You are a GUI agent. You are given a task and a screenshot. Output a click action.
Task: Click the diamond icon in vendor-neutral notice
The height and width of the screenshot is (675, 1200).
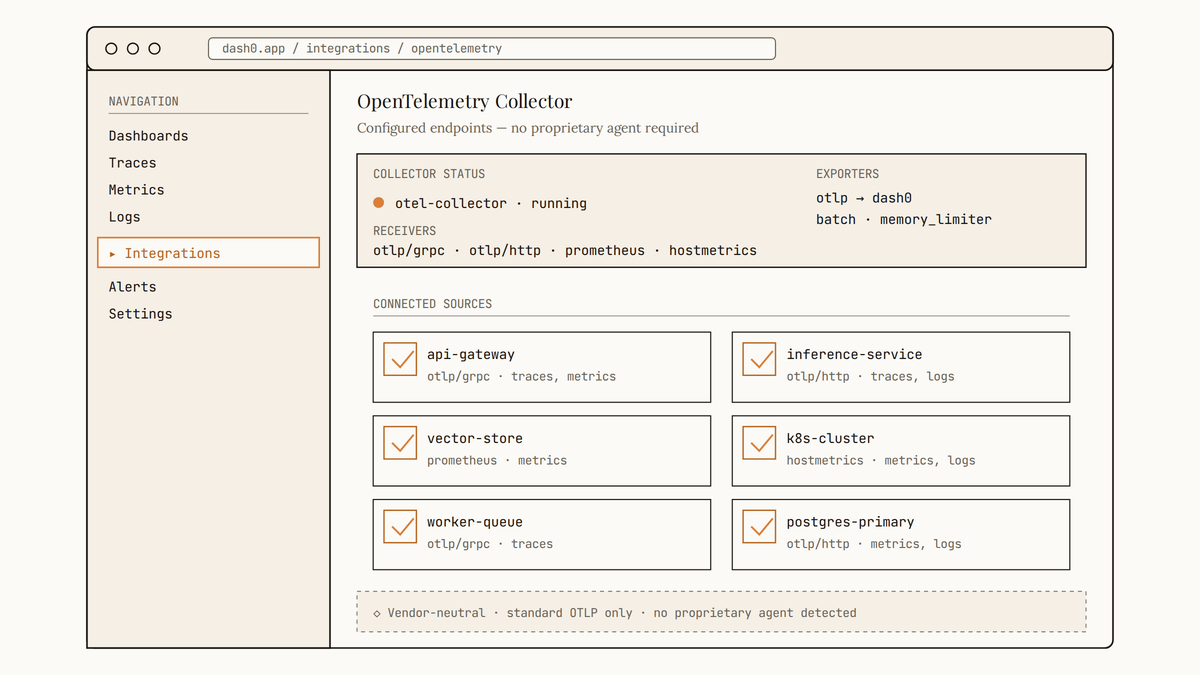tap(376, 613)
